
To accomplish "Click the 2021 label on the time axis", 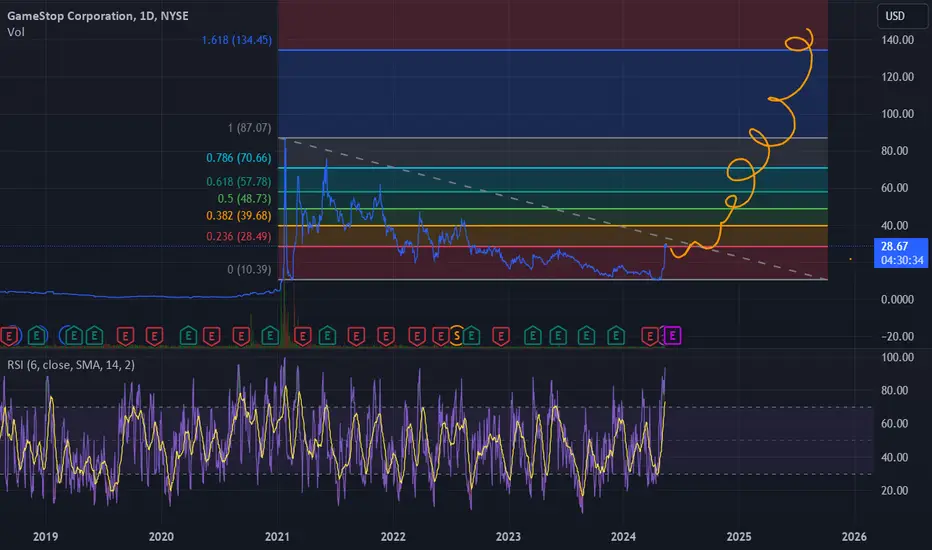I will click(277, 536).
